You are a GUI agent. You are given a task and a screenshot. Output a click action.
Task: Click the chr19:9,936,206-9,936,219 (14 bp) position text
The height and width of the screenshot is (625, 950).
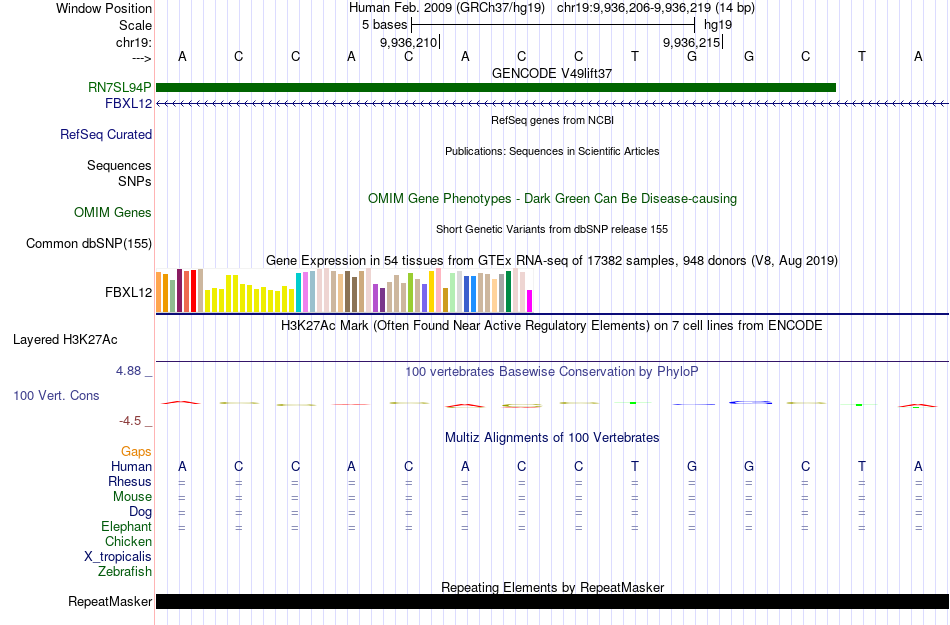(656, 8)
